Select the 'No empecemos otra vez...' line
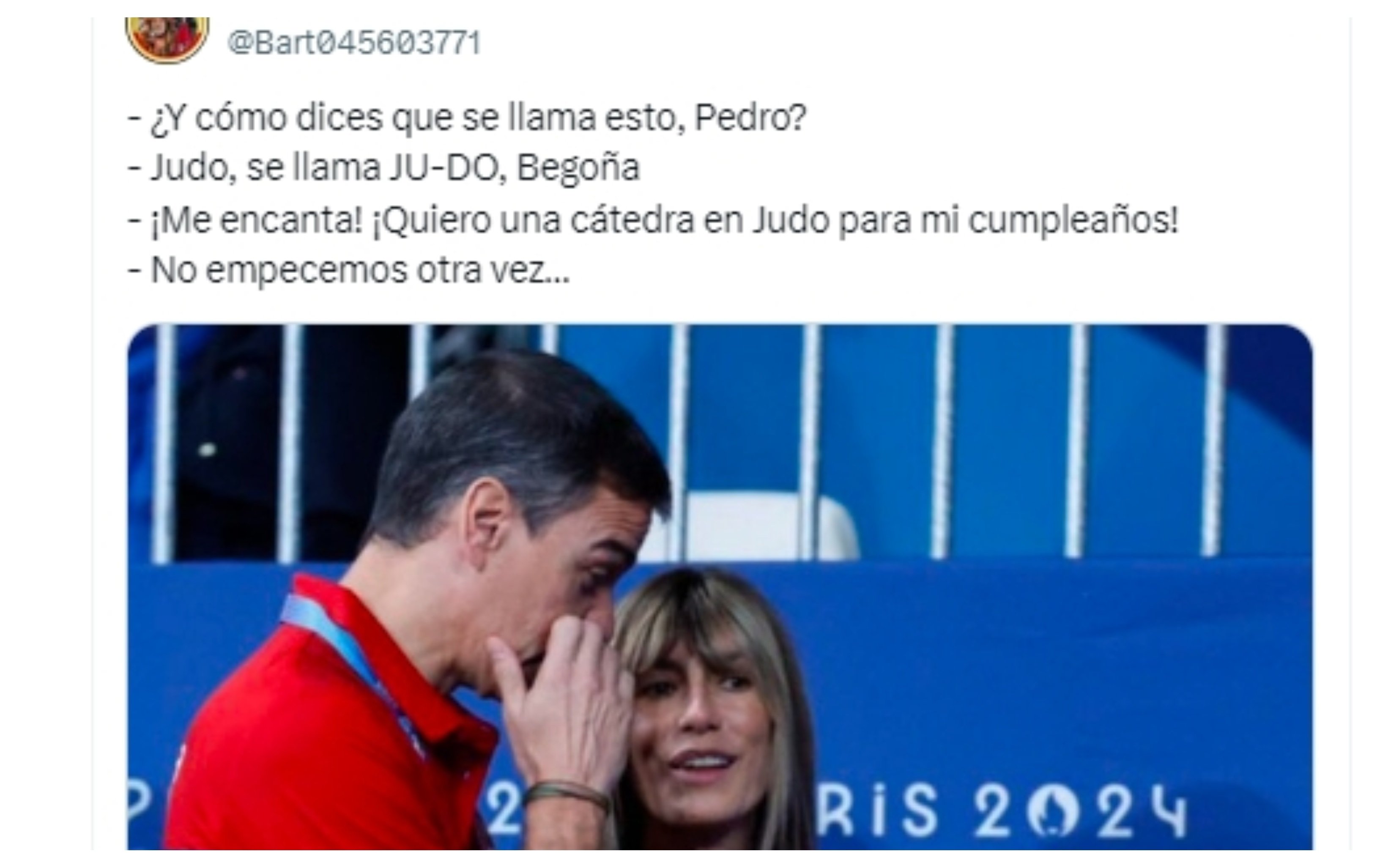Image resolution: width=1380 pixels, height=868 pixels. point(348,271)
